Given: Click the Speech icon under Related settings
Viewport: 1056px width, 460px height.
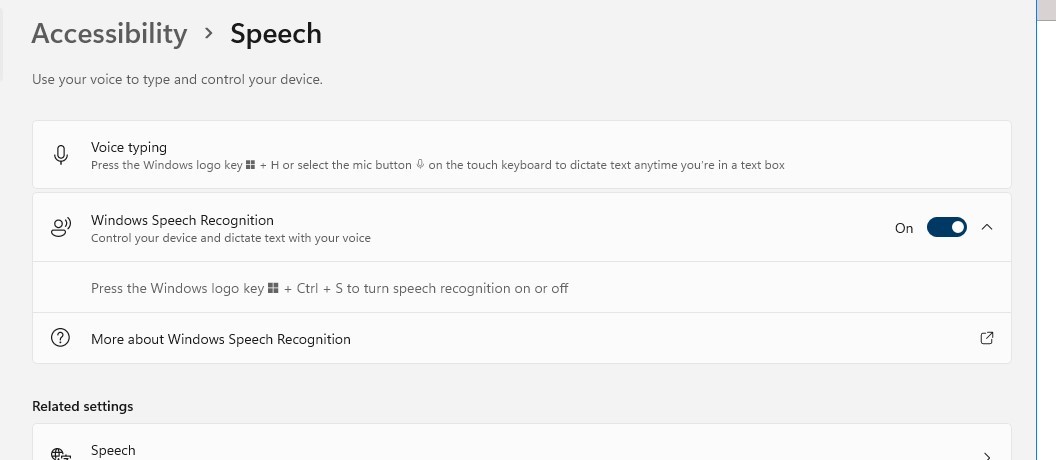Looking at the screenshot, I should [x=61, y=454].
